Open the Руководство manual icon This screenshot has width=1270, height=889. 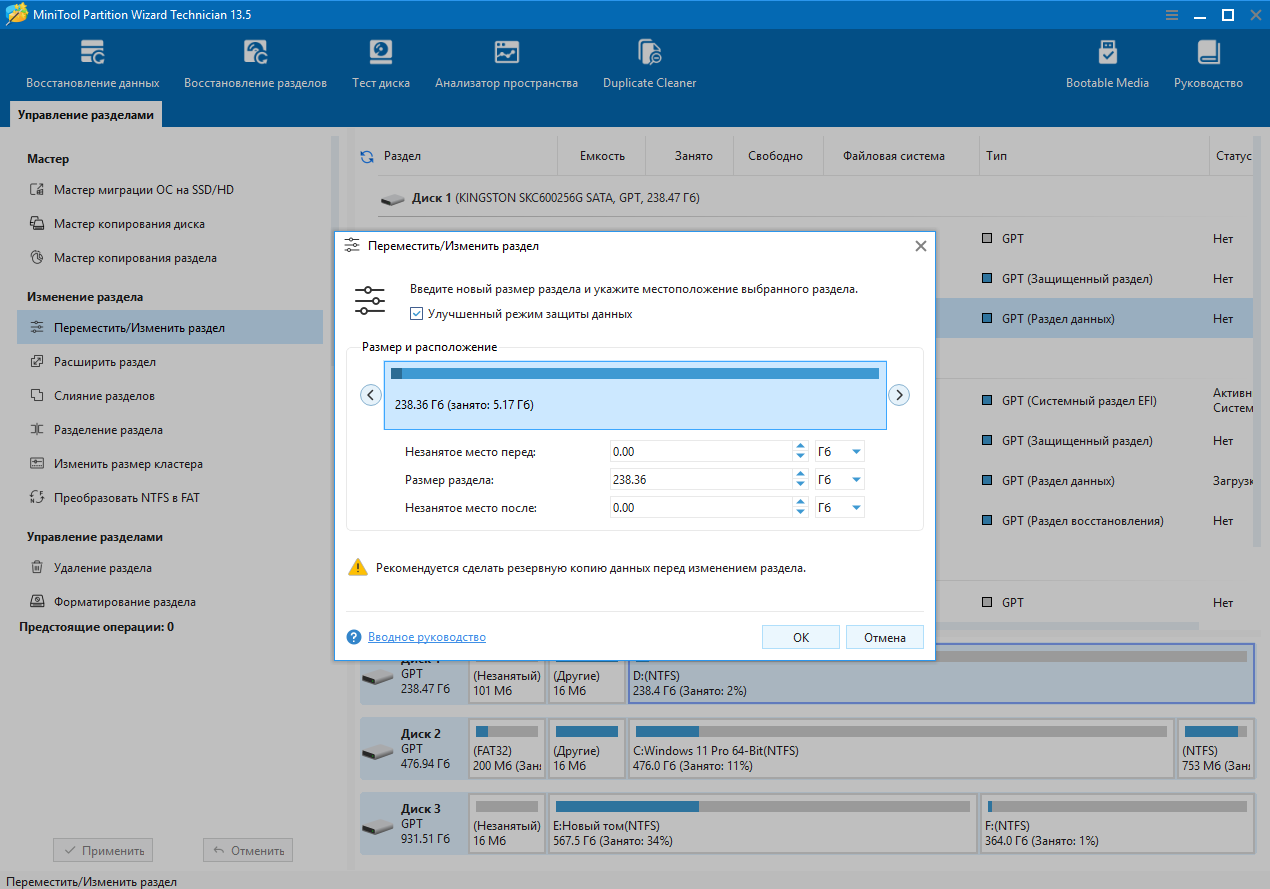[1208, 53]
